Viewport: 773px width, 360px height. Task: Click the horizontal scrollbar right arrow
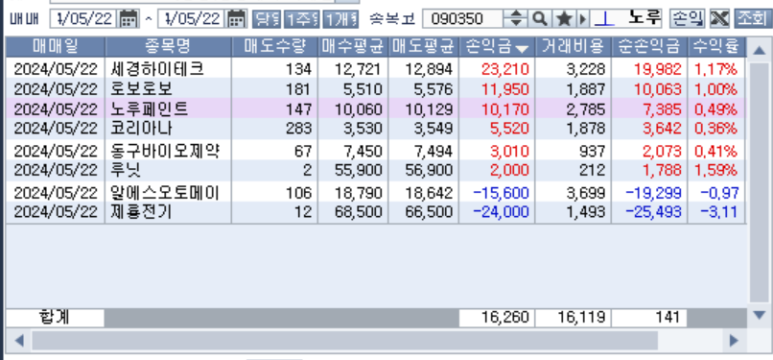coord(735,340)
